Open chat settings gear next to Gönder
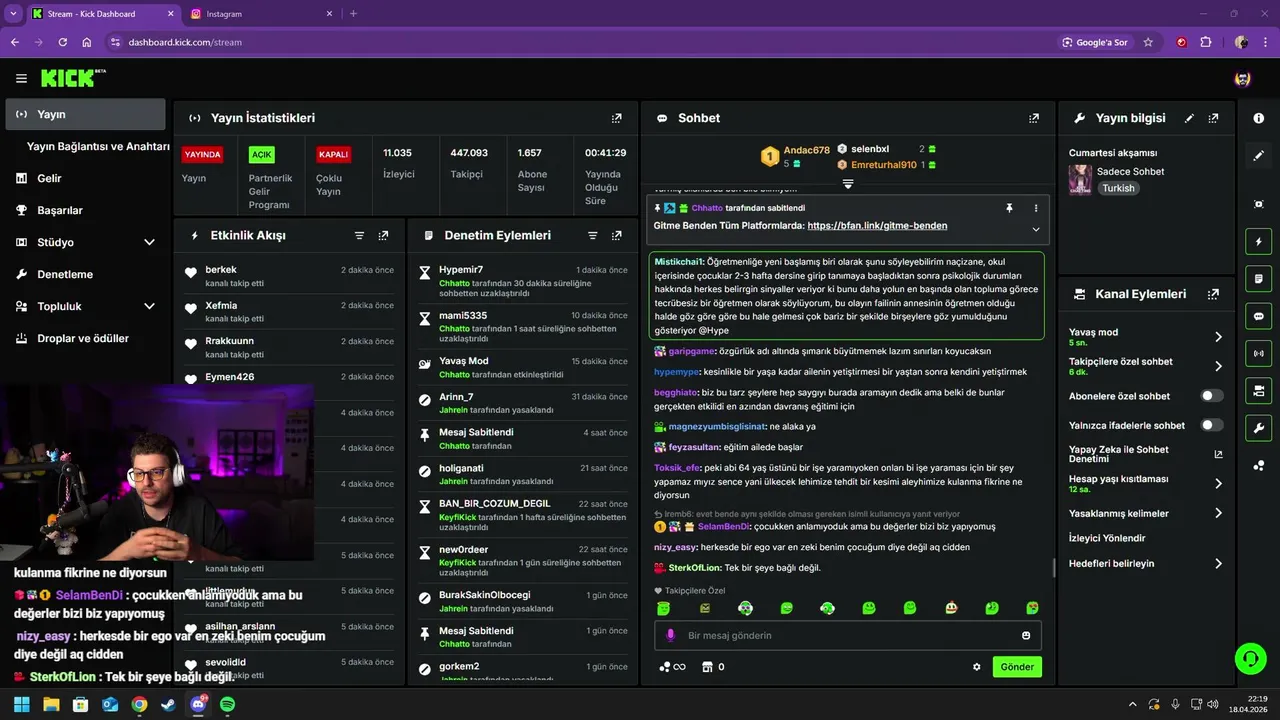 click(x=977, y=667)
